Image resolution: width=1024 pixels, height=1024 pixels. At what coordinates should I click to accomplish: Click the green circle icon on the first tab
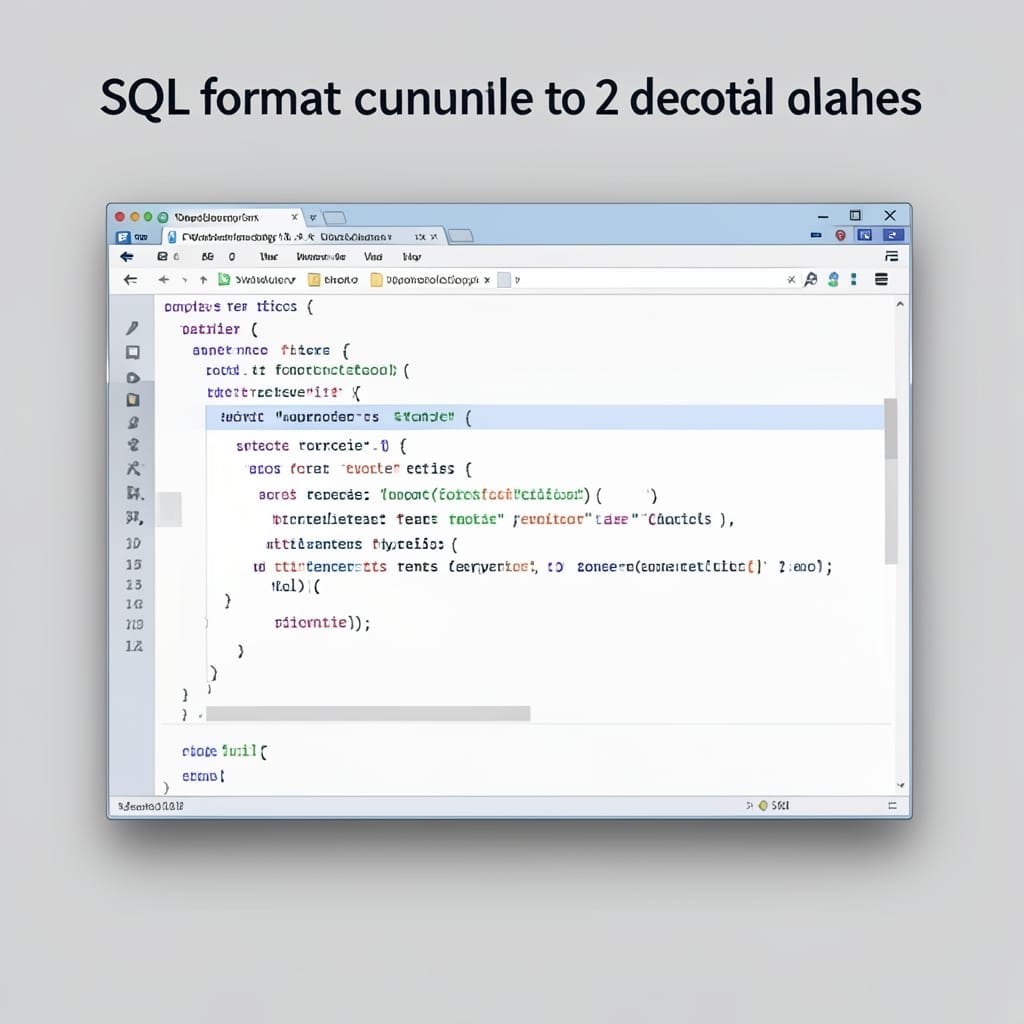point(163,217)
